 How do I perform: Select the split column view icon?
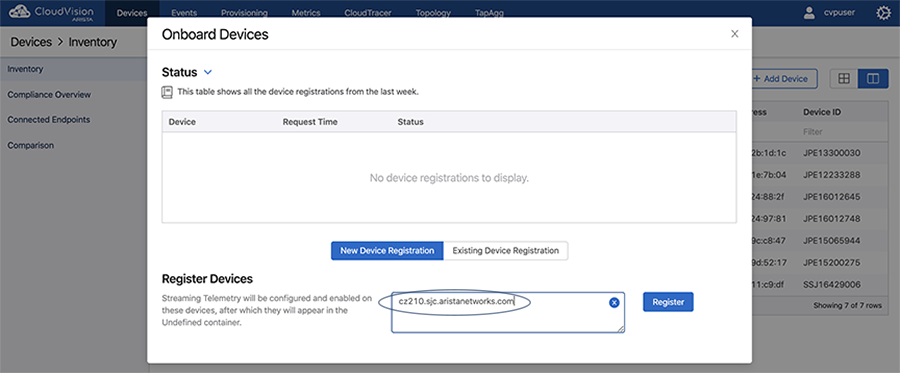click(x=873, y=79)
